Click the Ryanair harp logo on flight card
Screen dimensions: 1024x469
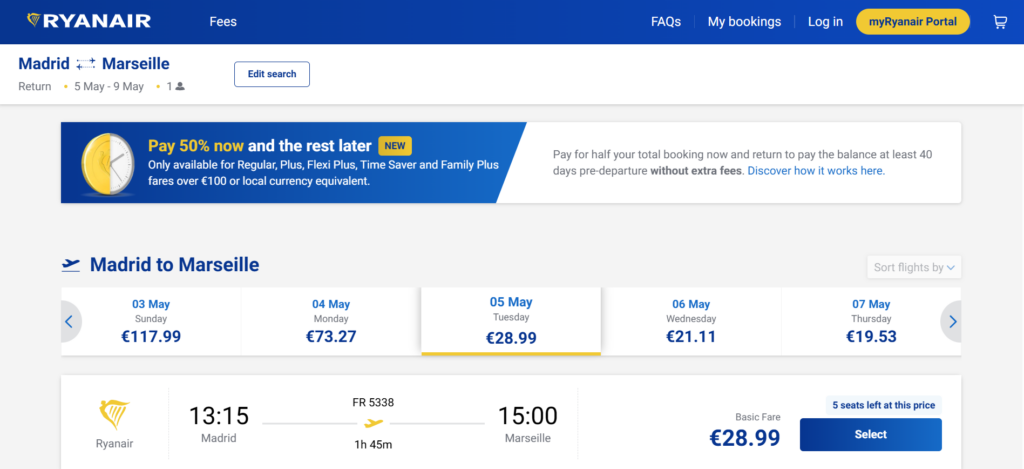(x=114, y=415)
